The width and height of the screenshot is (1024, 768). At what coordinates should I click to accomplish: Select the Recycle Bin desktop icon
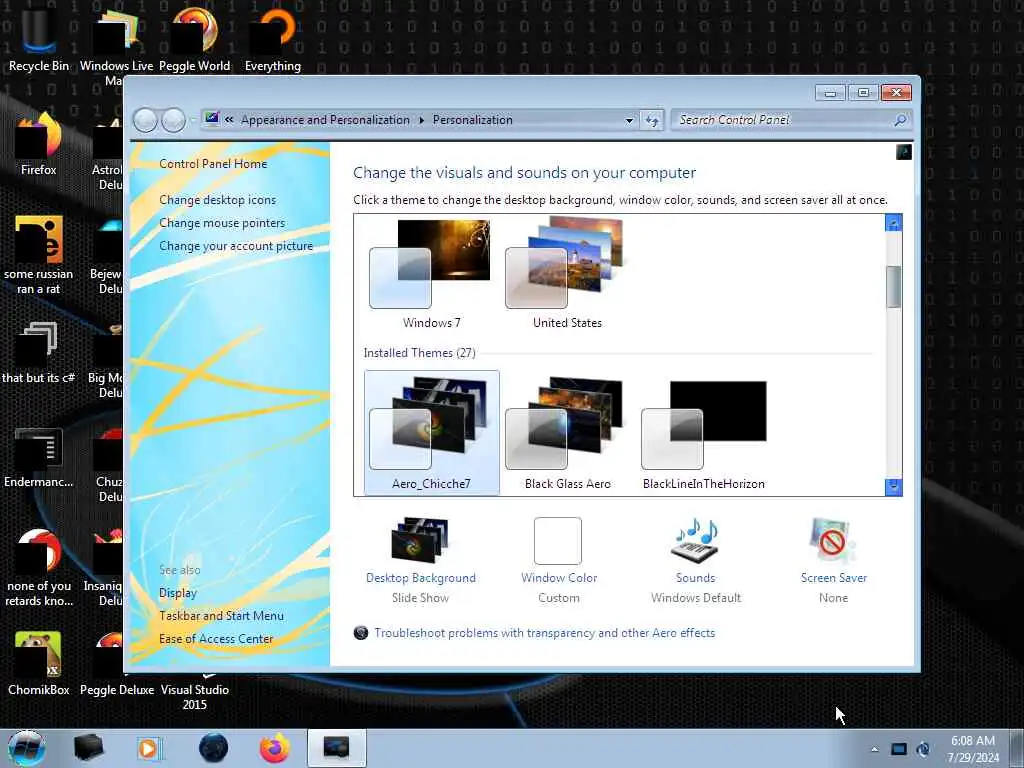coord(39,39)
